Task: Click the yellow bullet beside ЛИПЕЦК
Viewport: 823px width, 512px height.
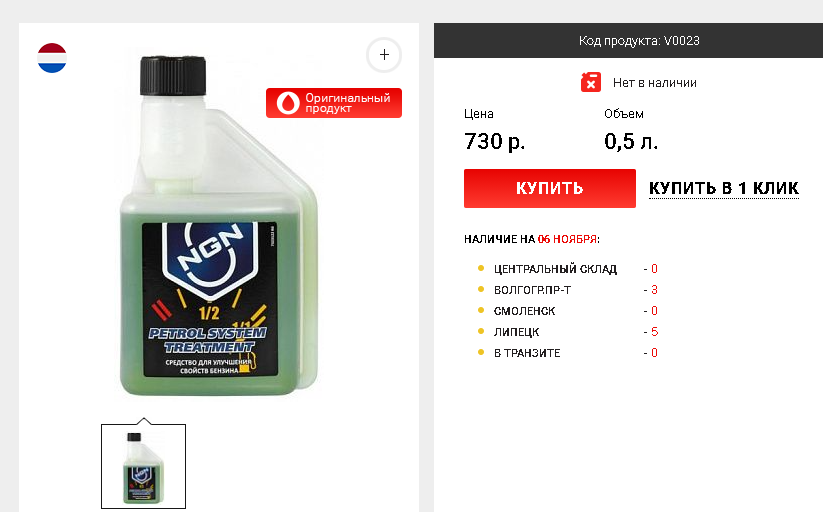Action: click(x=481, y=331)
